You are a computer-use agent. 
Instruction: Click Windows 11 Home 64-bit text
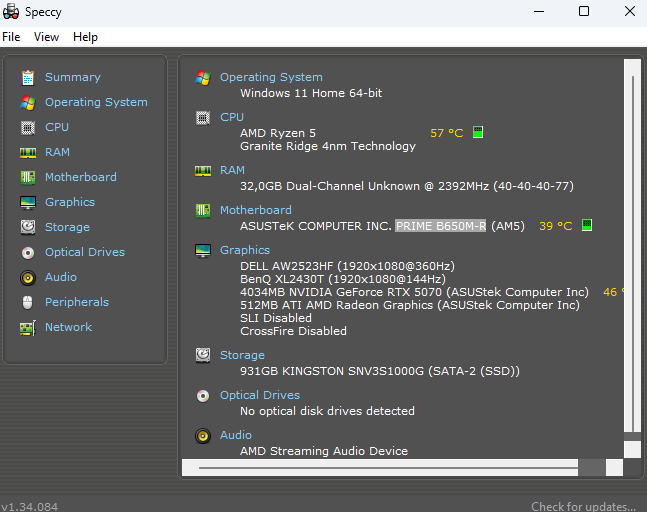point(311,93)
